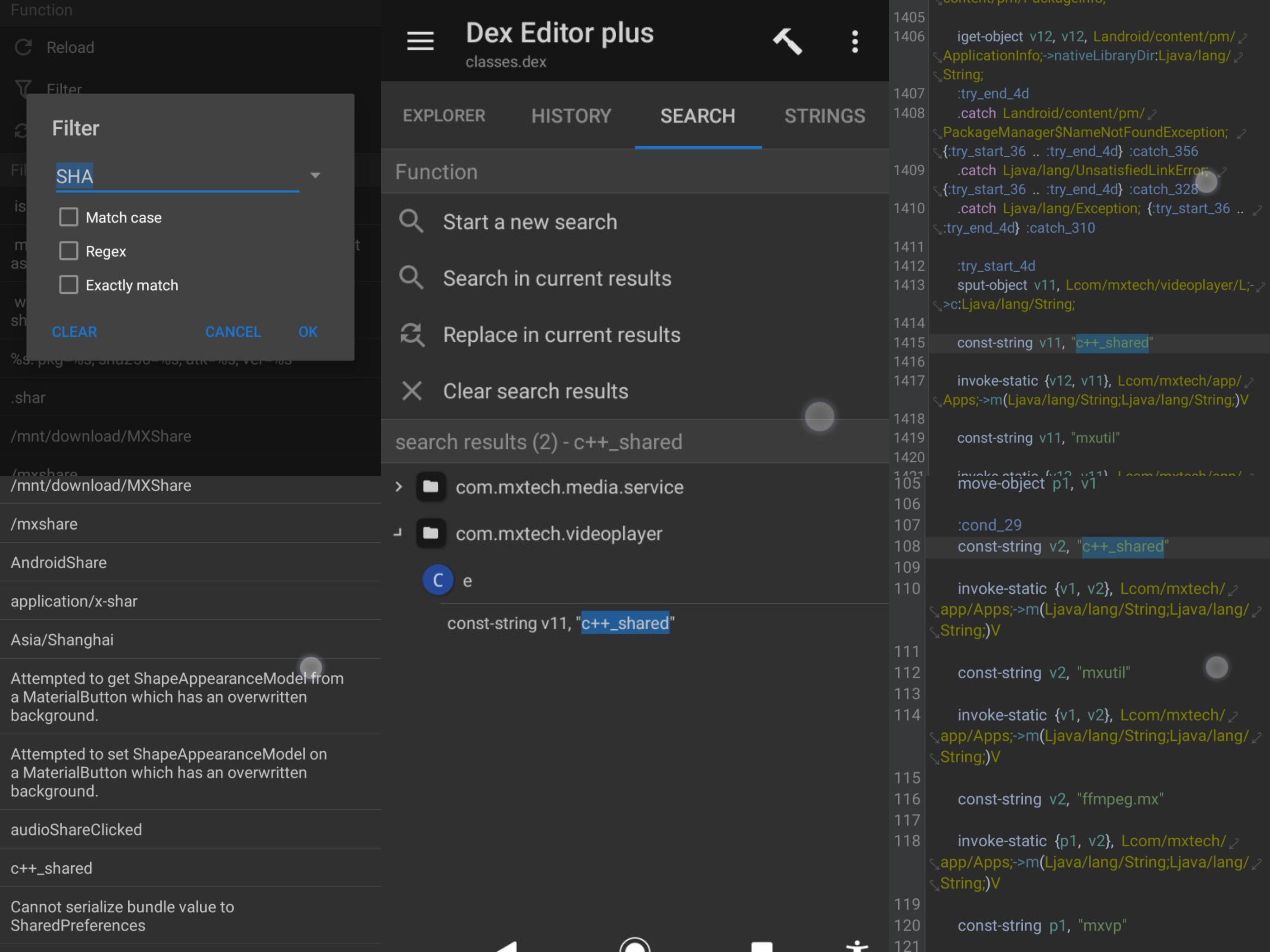1270x952 pixels.
Task: Select the c++_shared string entry
Action: (52, 868)
